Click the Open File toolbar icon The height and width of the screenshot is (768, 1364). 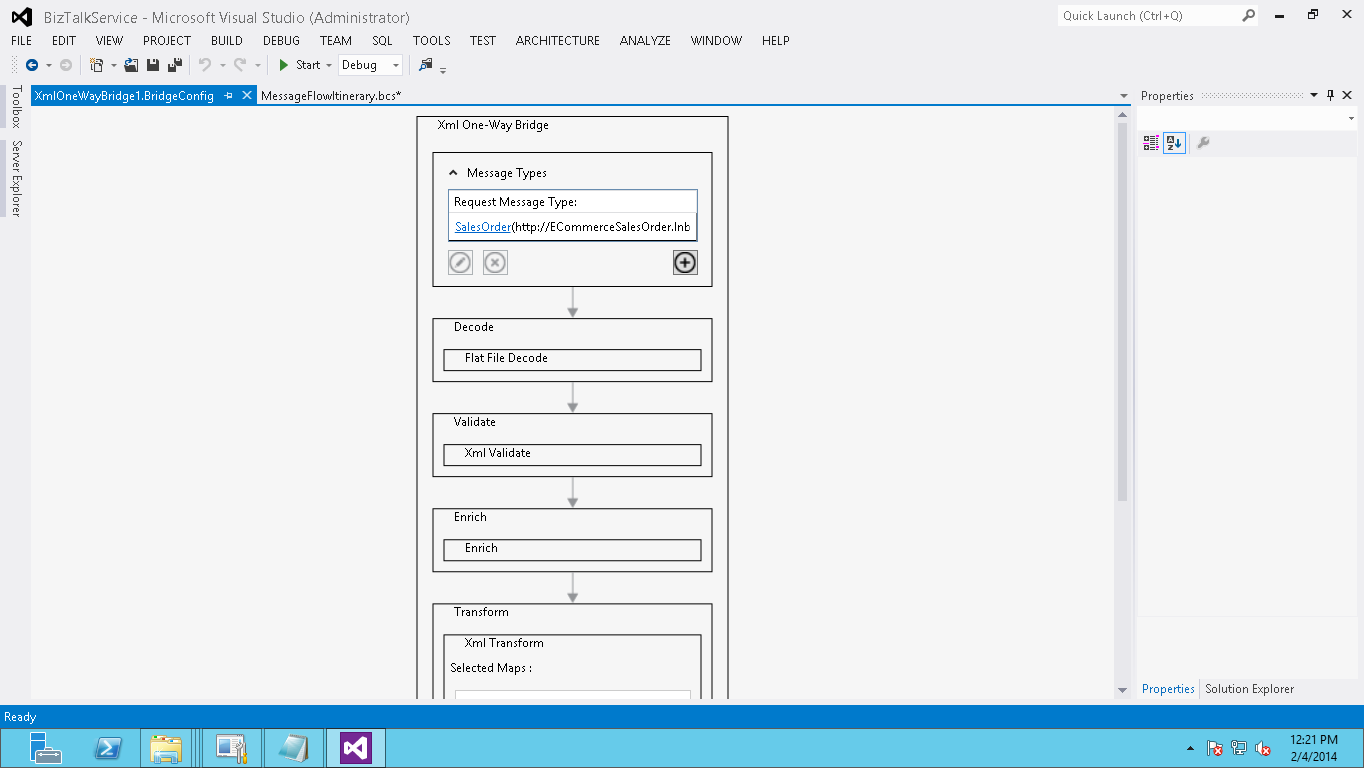point(131,65)
